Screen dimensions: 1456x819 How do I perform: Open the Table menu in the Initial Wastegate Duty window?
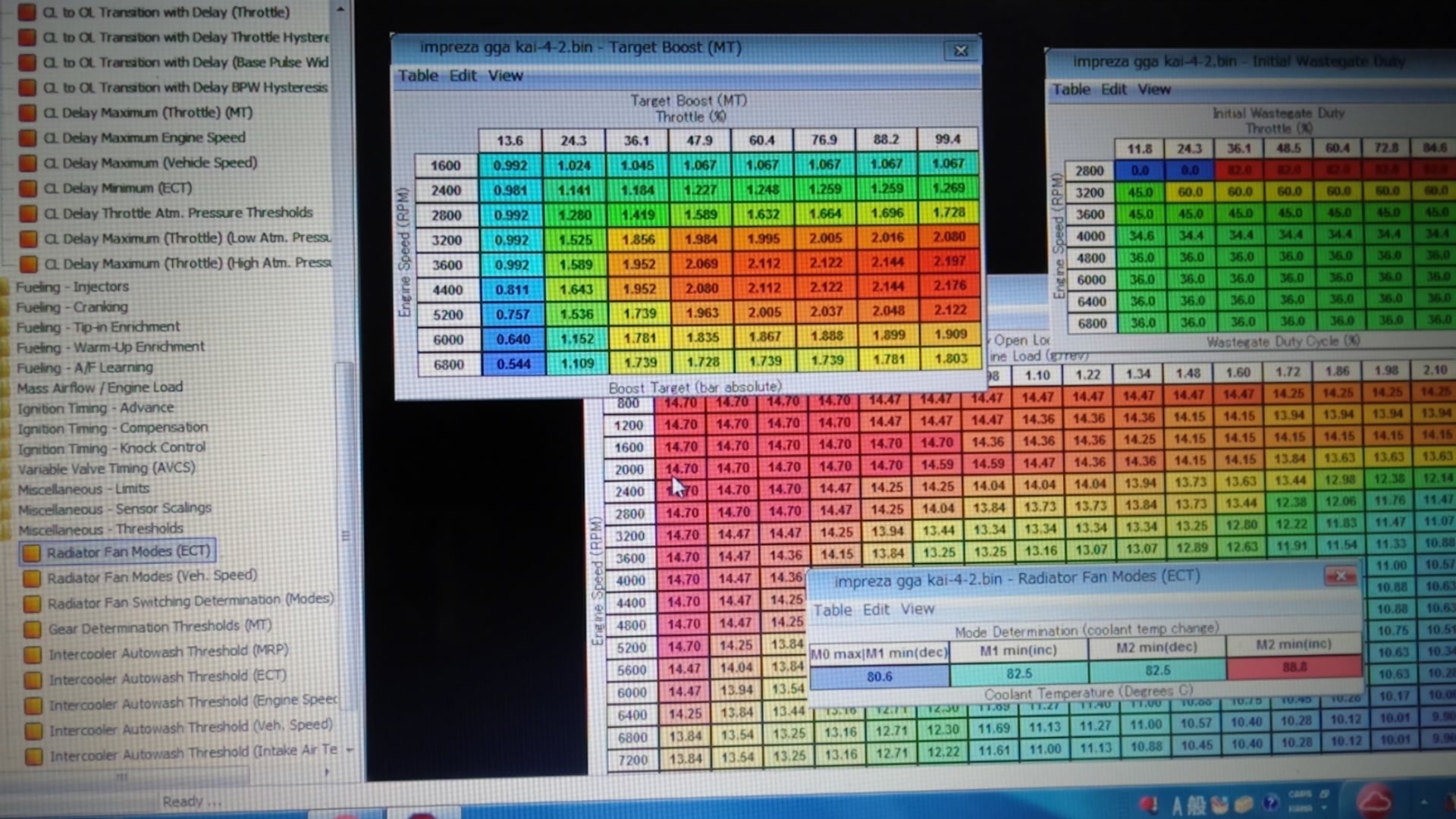coord(1071,89)
